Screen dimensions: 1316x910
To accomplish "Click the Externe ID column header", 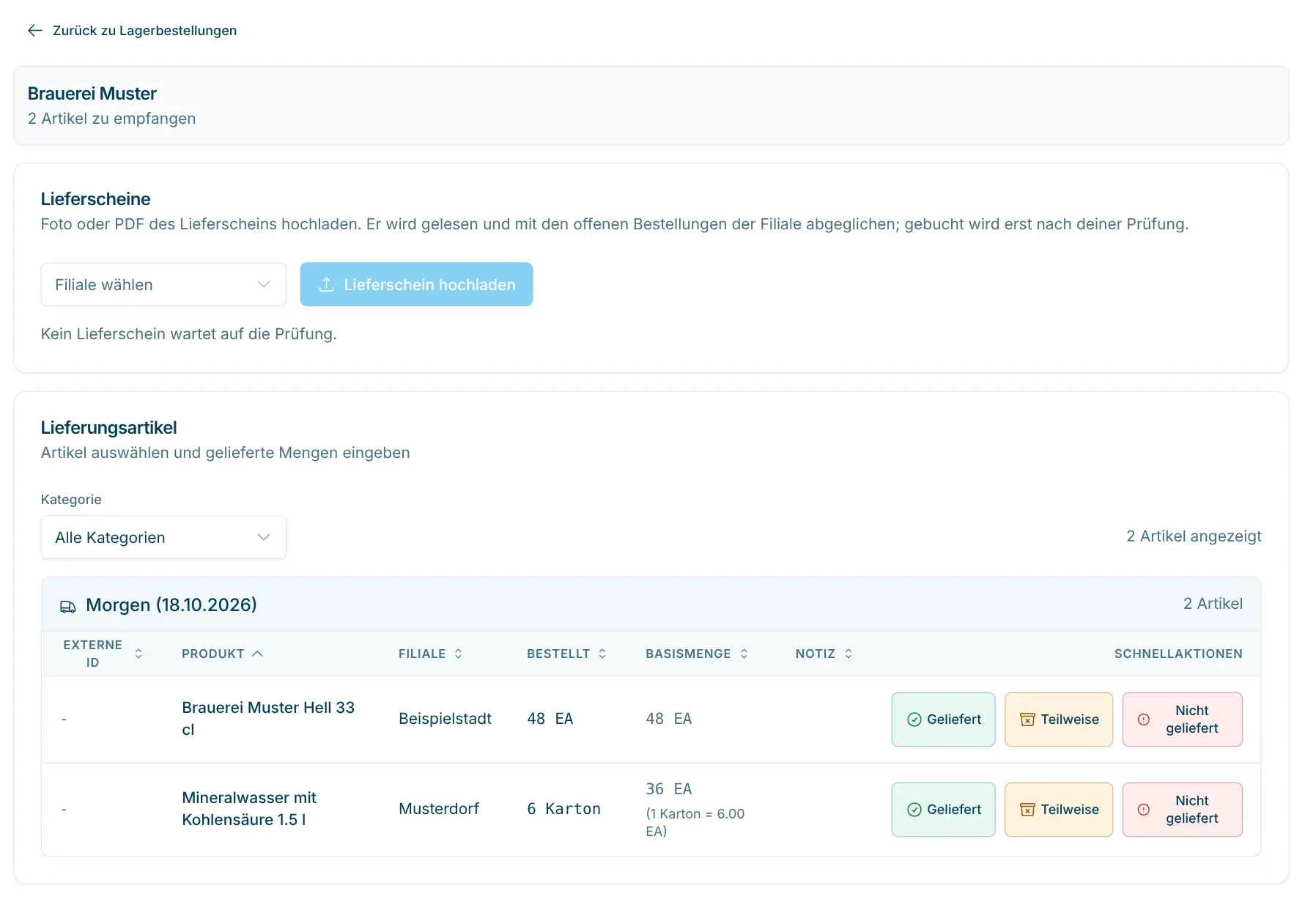I will coord(103,654).
